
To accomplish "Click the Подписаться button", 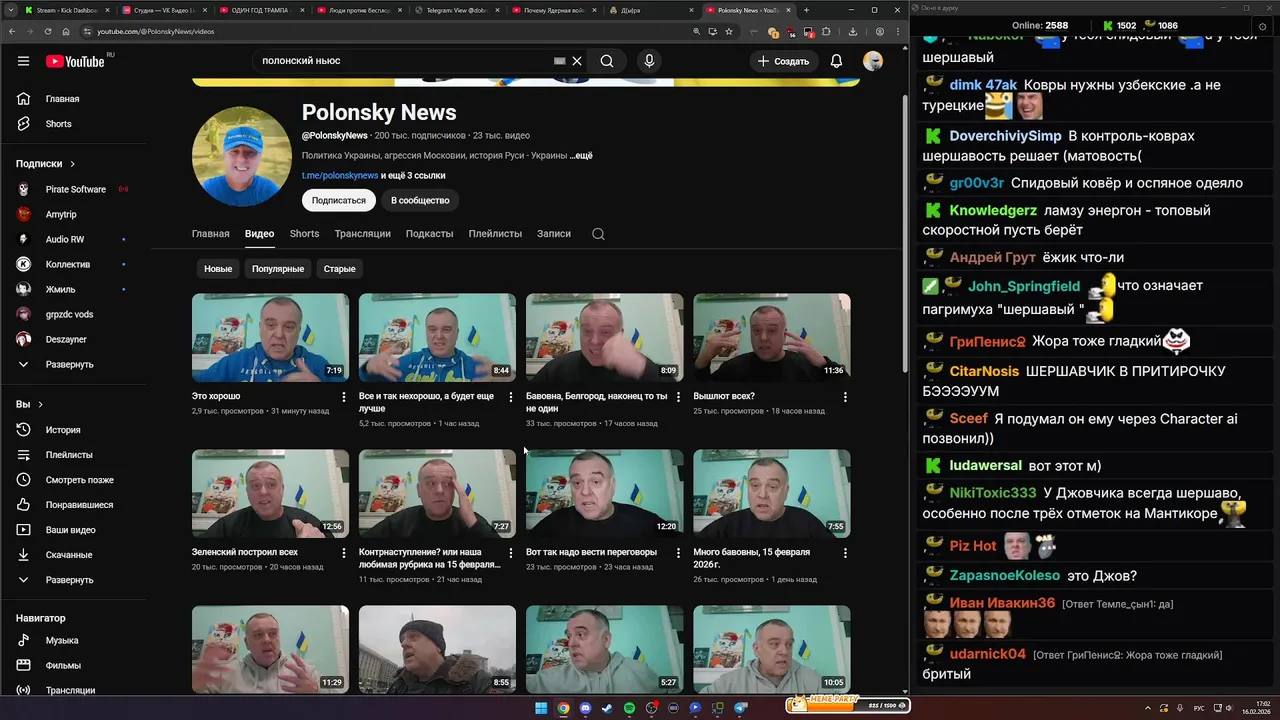I will point(338,200).
